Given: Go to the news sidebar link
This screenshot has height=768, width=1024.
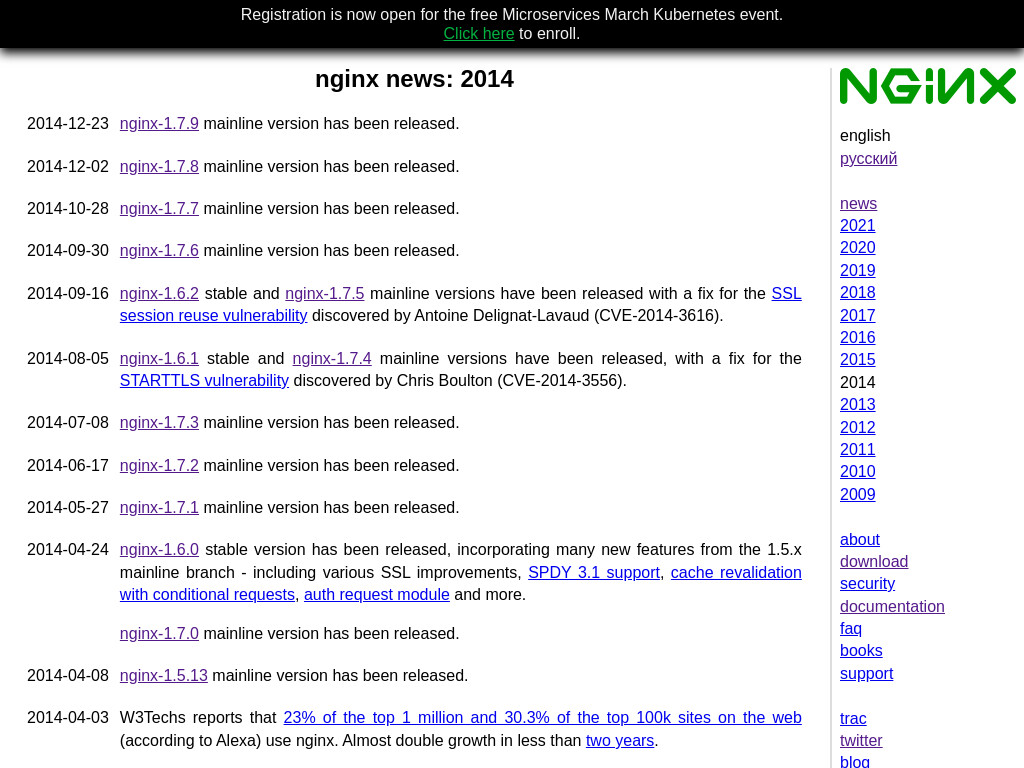Looking at the screenshot, I should coord(858,204).
